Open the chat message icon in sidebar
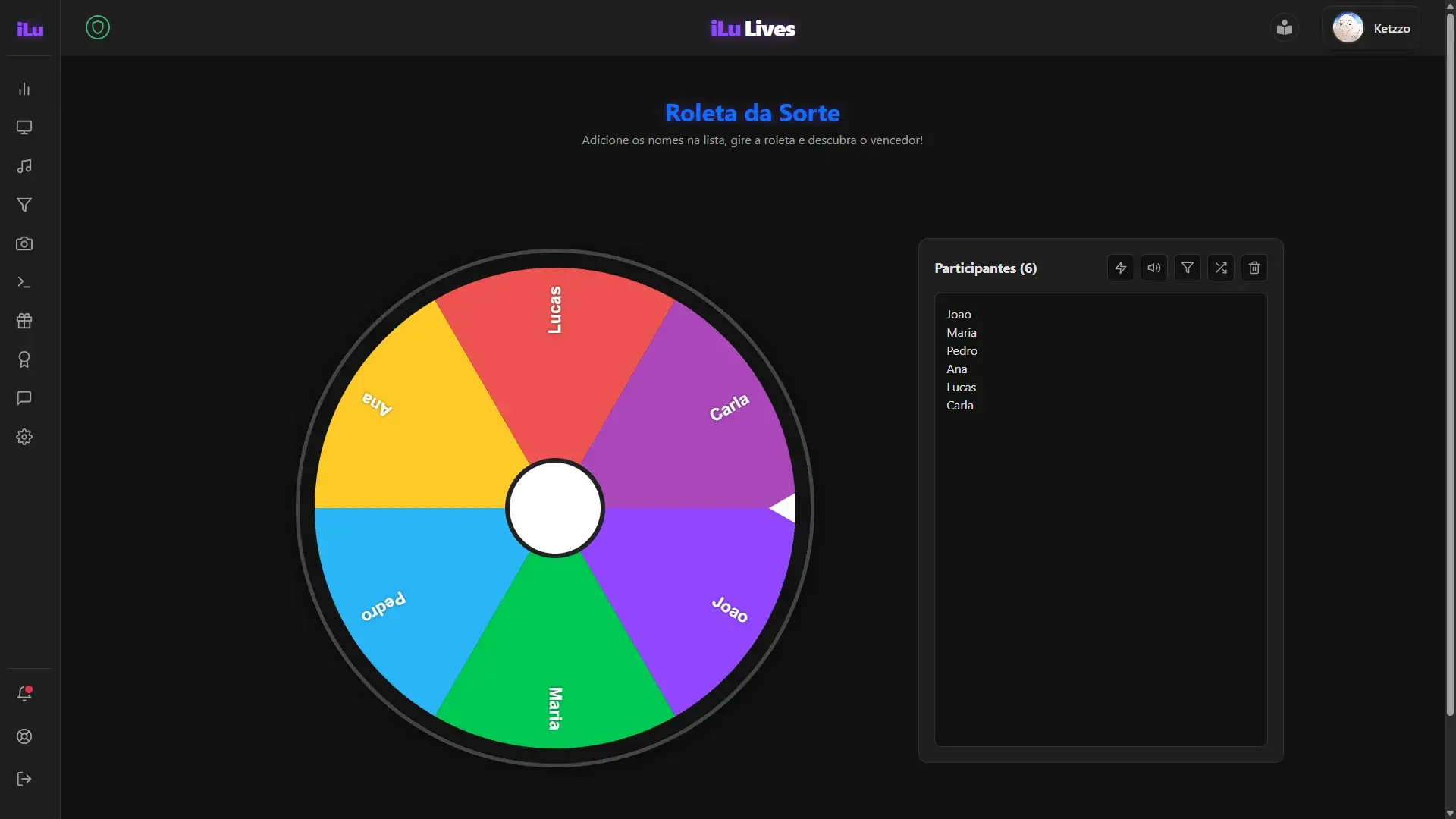This screenshot has height=819, width=1456. pos(24,398)
